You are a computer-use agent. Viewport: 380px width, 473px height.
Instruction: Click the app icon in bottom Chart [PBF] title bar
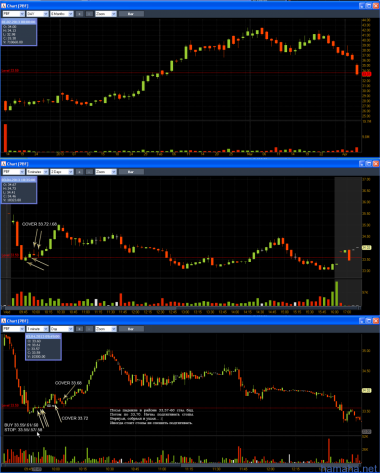[x=3, y=321]
